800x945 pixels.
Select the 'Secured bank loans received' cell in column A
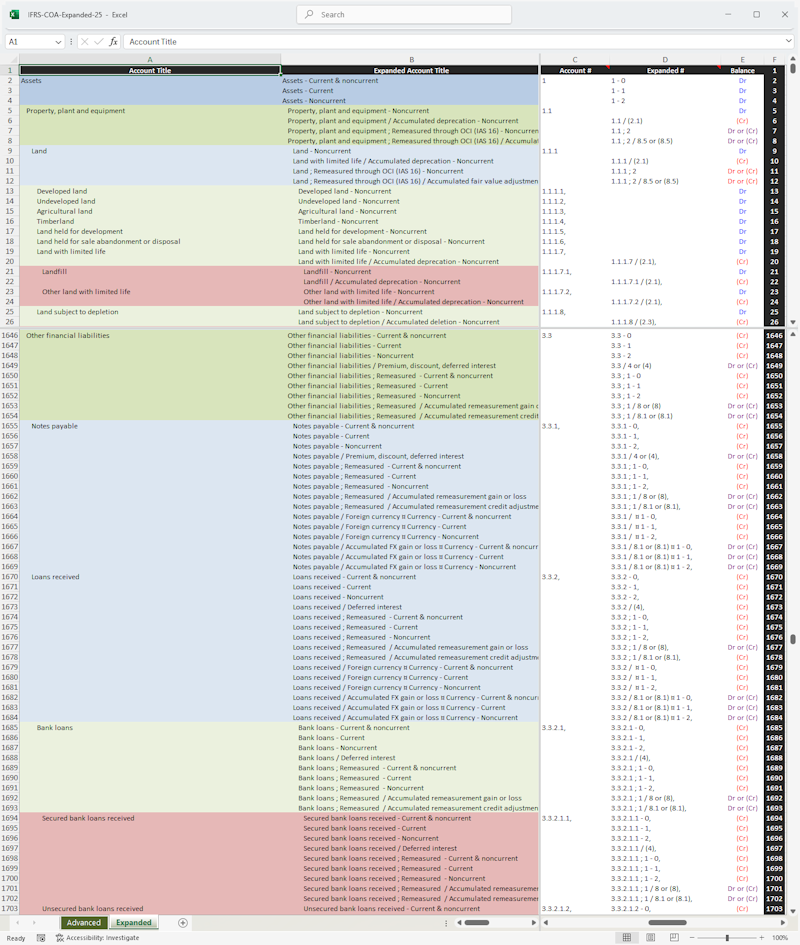coord(150,818)
